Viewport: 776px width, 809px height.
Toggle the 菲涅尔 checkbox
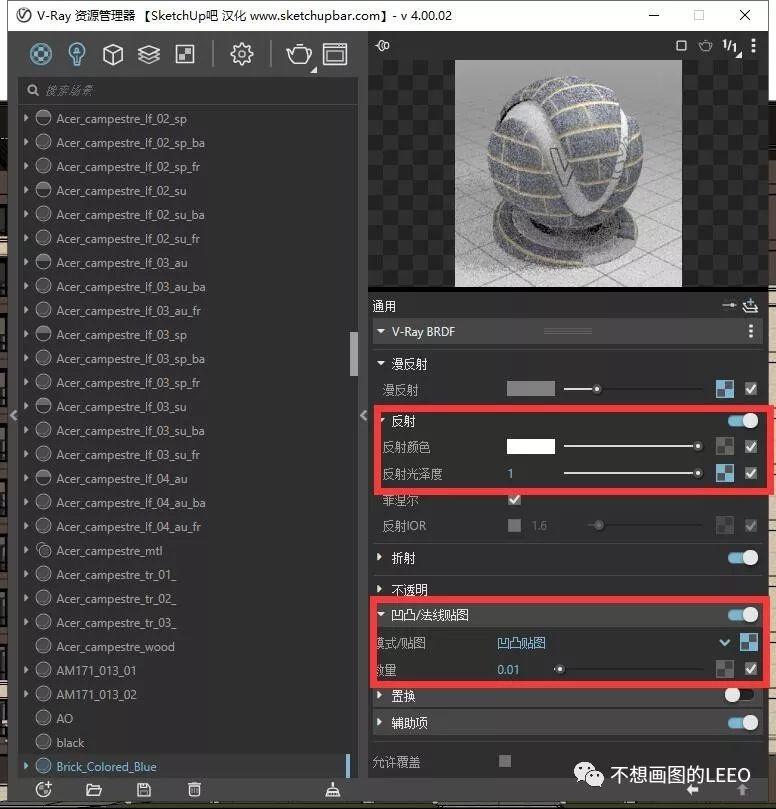514,499
